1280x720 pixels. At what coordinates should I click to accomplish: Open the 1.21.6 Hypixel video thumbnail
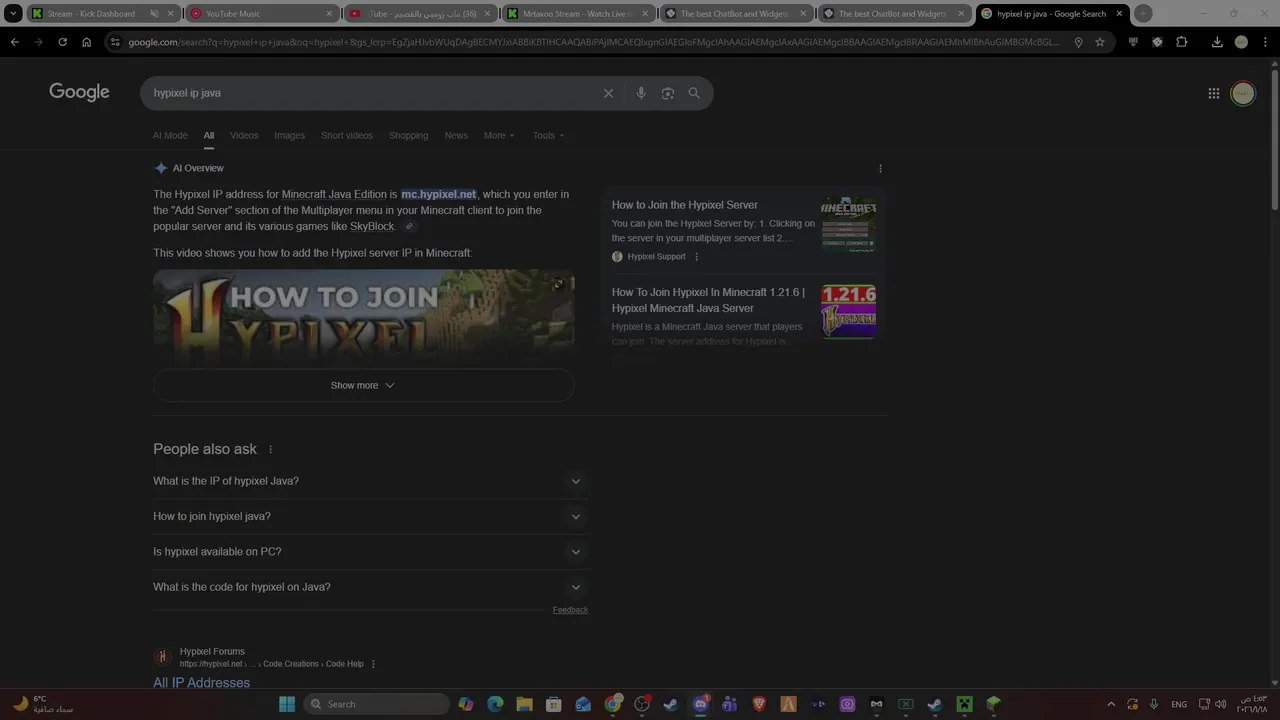[848, 312]
